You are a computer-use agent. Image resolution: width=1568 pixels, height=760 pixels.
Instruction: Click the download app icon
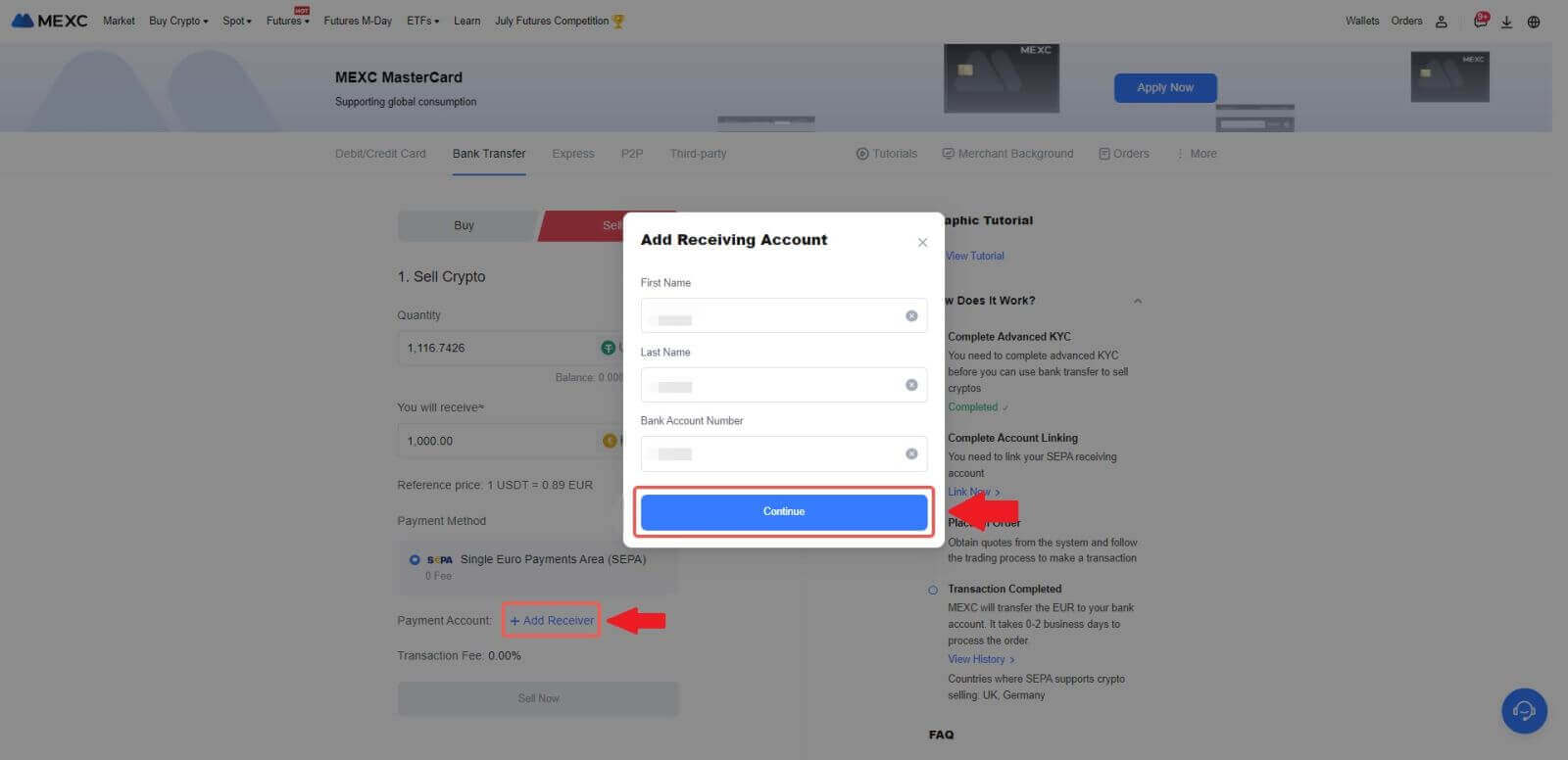click(1506, 22)
